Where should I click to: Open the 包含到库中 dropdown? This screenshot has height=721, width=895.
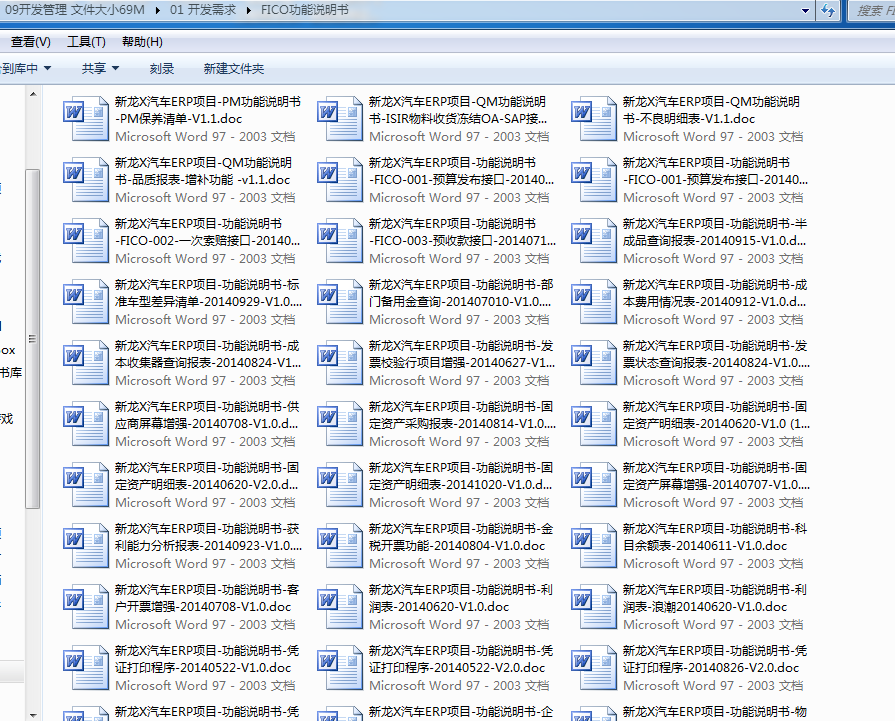pos(25,69)
